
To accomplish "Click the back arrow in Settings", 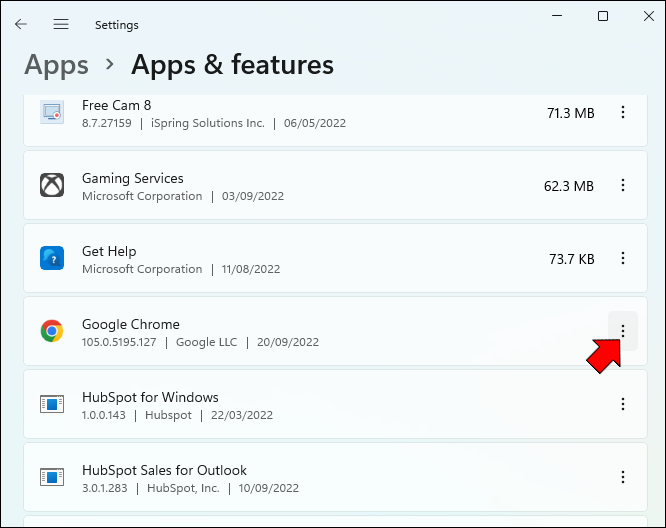I will (21, 24).
